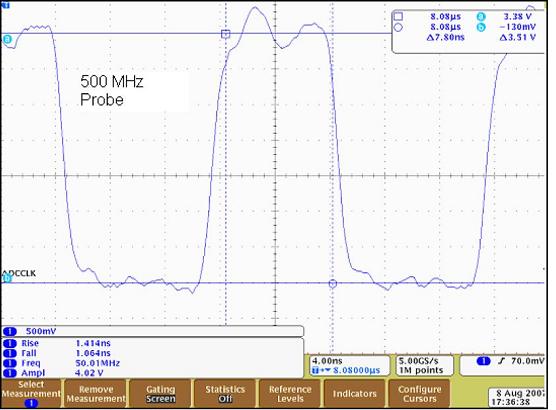Screen dimensions: 556x410
Task: Toggle Gating Screen option
Action: point(161,394)
